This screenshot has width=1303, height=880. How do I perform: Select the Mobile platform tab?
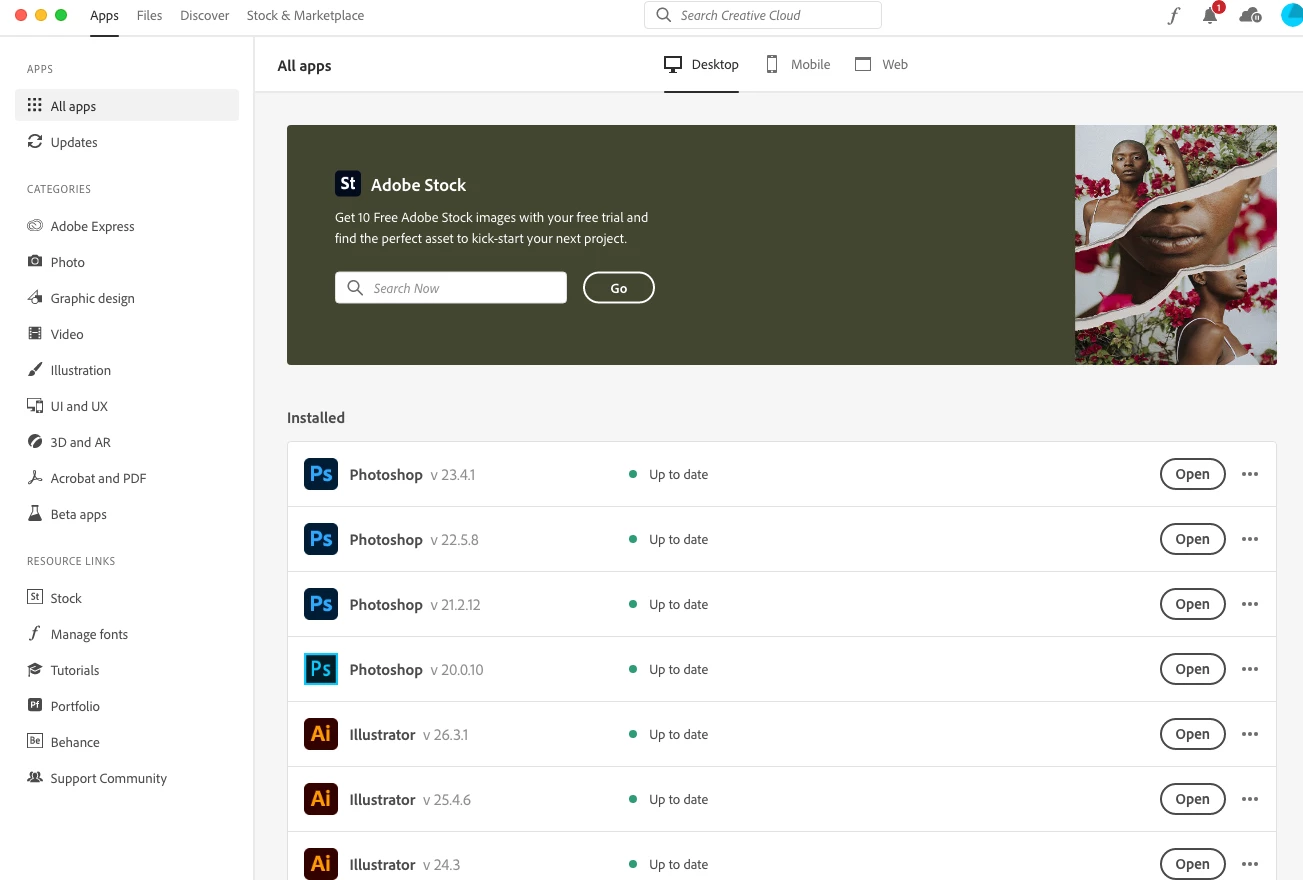pos(798,64)
